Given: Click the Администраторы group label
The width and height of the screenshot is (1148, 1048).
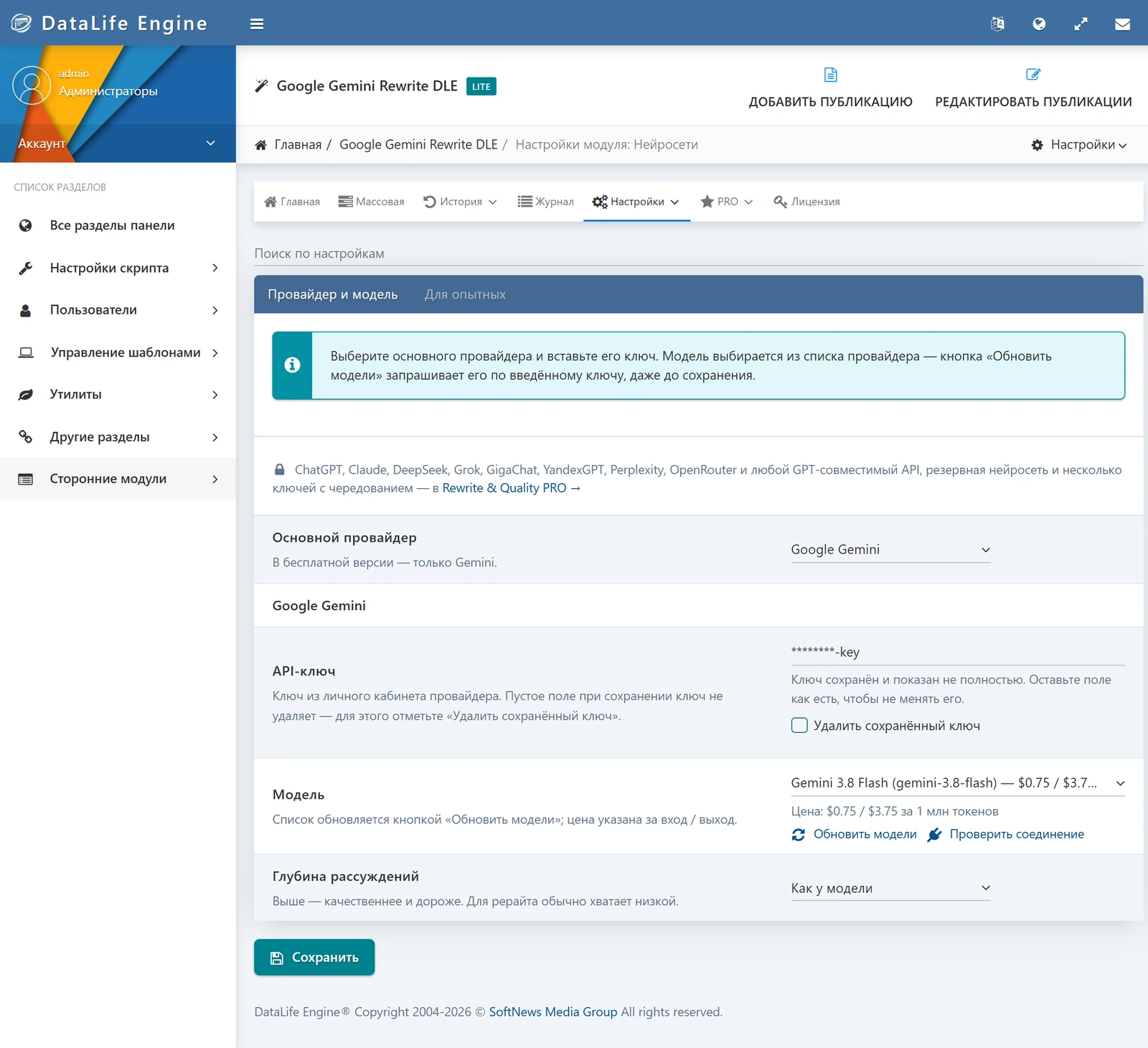Looking at the screenshot, I should click(x=108, y=91).
